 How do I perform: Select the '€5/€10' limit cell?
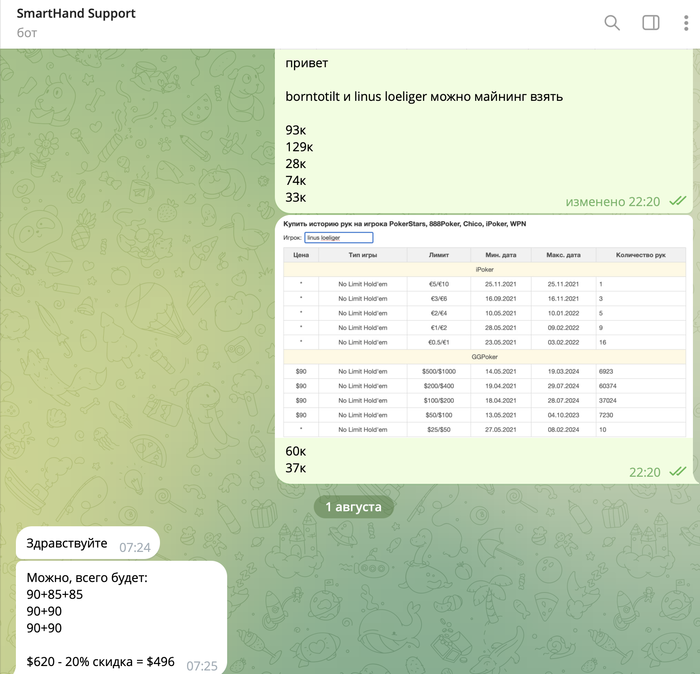(439, 284)
